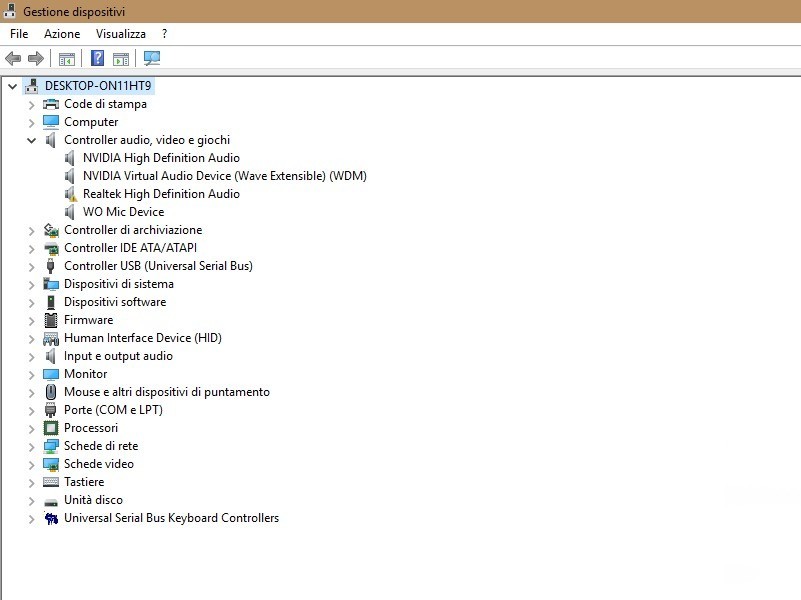Open the Azione menu
Screen dimensions: 801x600
click(62, 34)
